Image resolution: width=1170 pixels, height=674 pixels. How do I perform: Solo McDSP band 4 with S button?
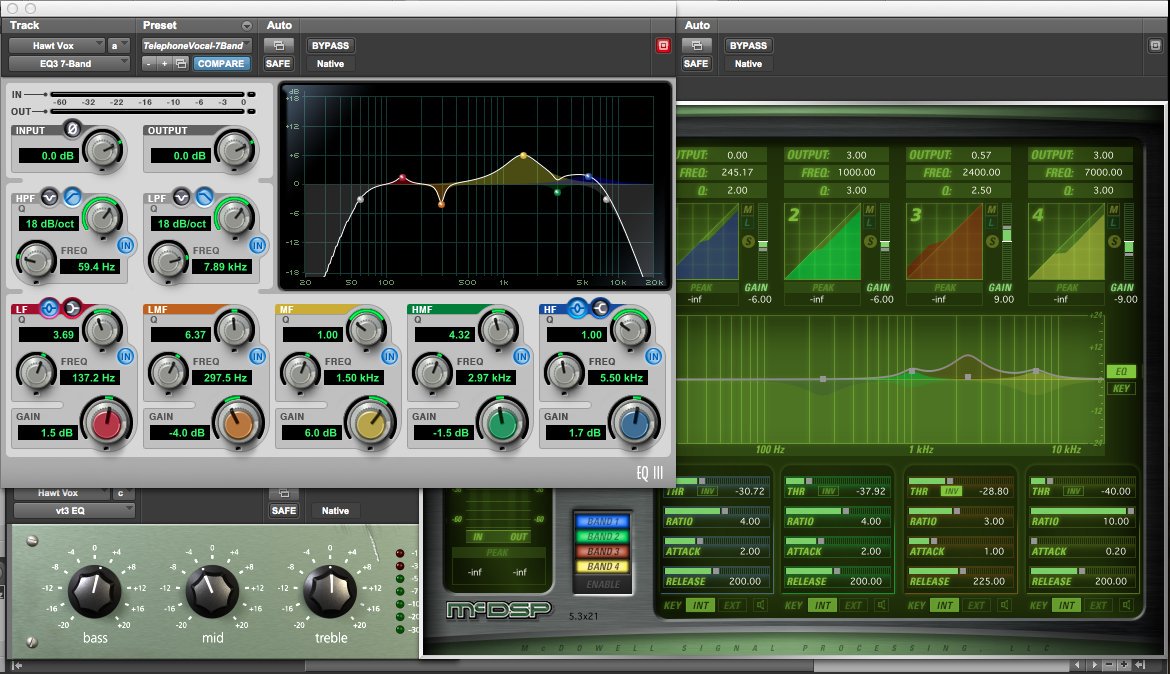point(1114,242)
